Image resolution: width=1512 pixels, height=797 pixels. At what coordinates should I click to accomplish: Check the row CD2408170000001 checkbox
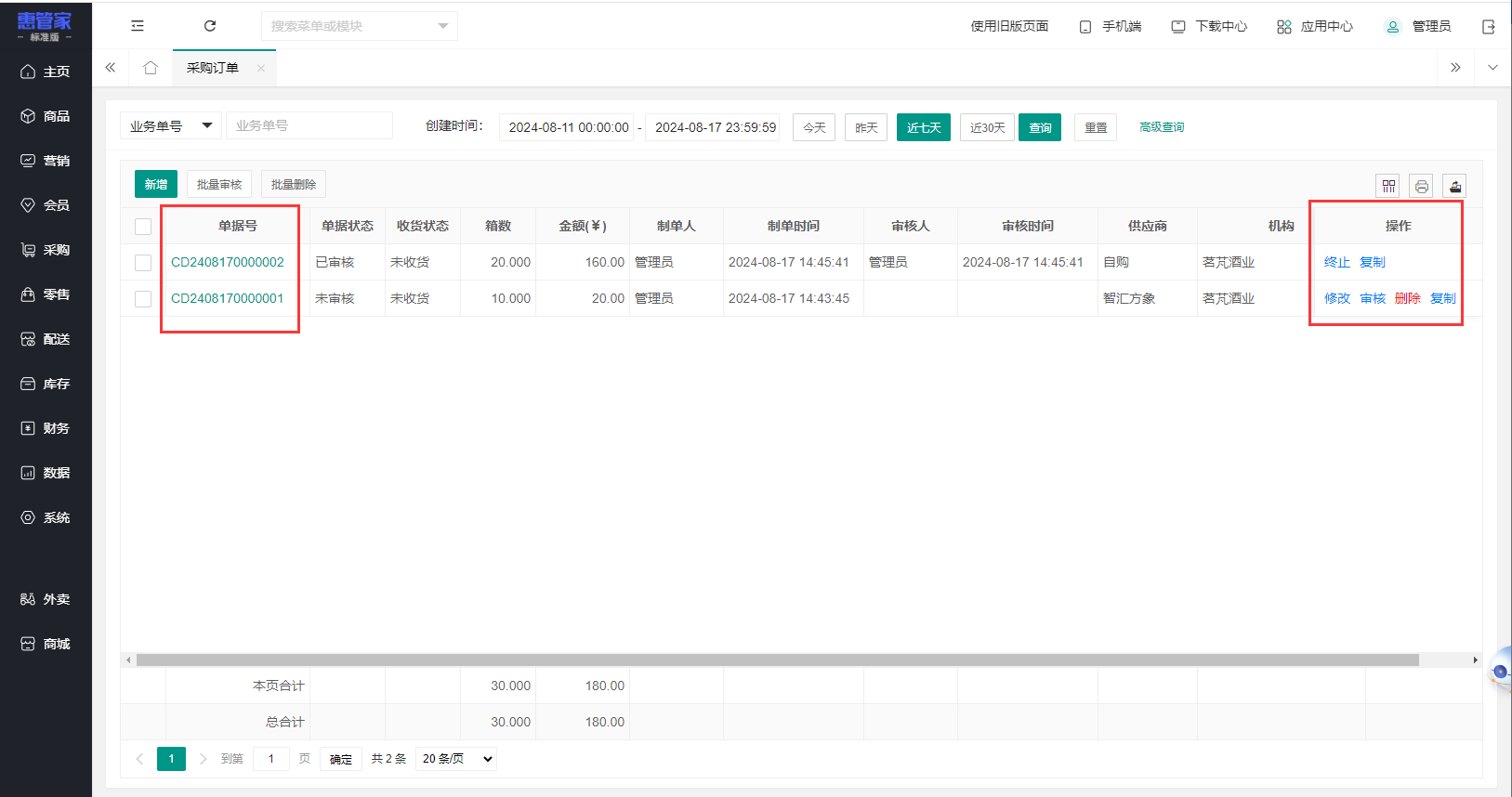click(143, 299)
